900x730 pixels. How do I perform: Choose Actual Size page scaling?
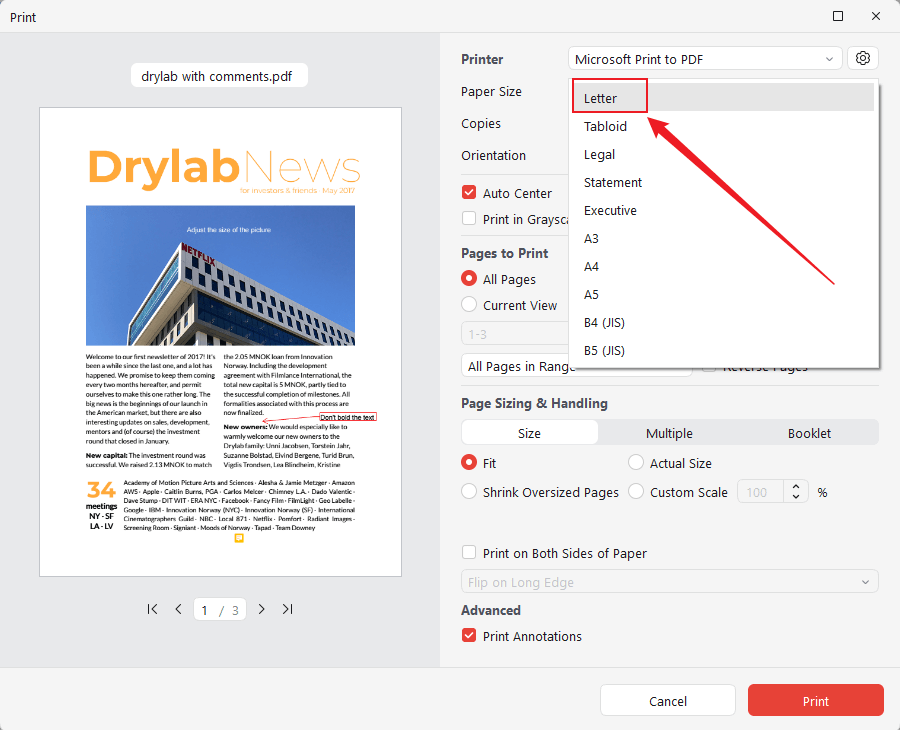[635, 463]
